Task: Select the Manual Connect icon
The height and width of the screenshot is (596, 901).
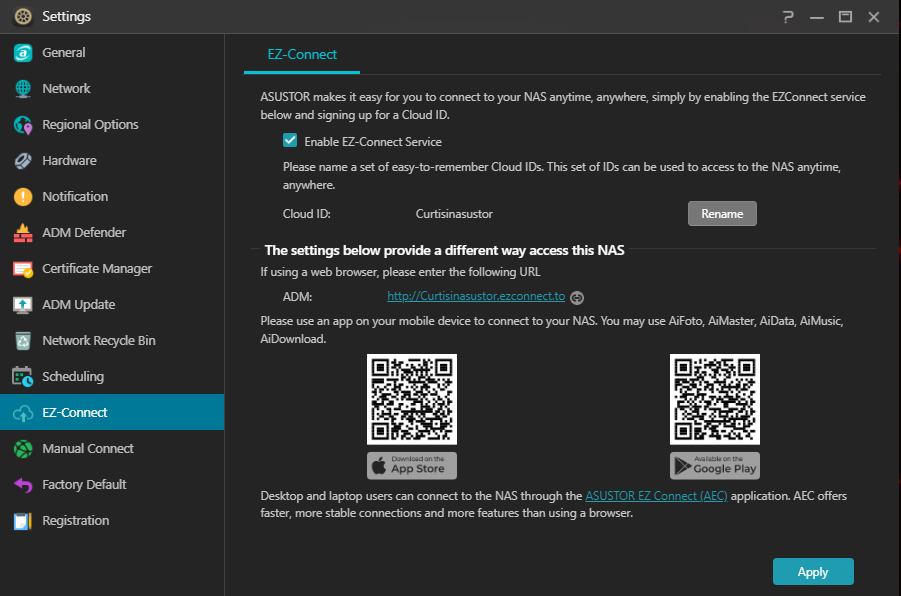Action: coord(23,449)
